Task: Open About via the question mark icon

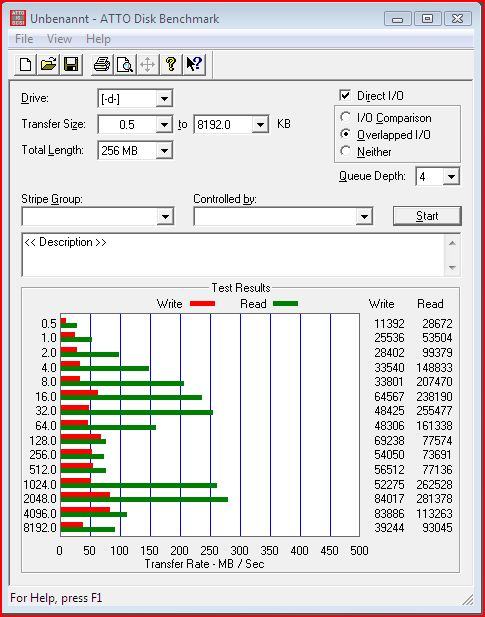Action: 171,64
